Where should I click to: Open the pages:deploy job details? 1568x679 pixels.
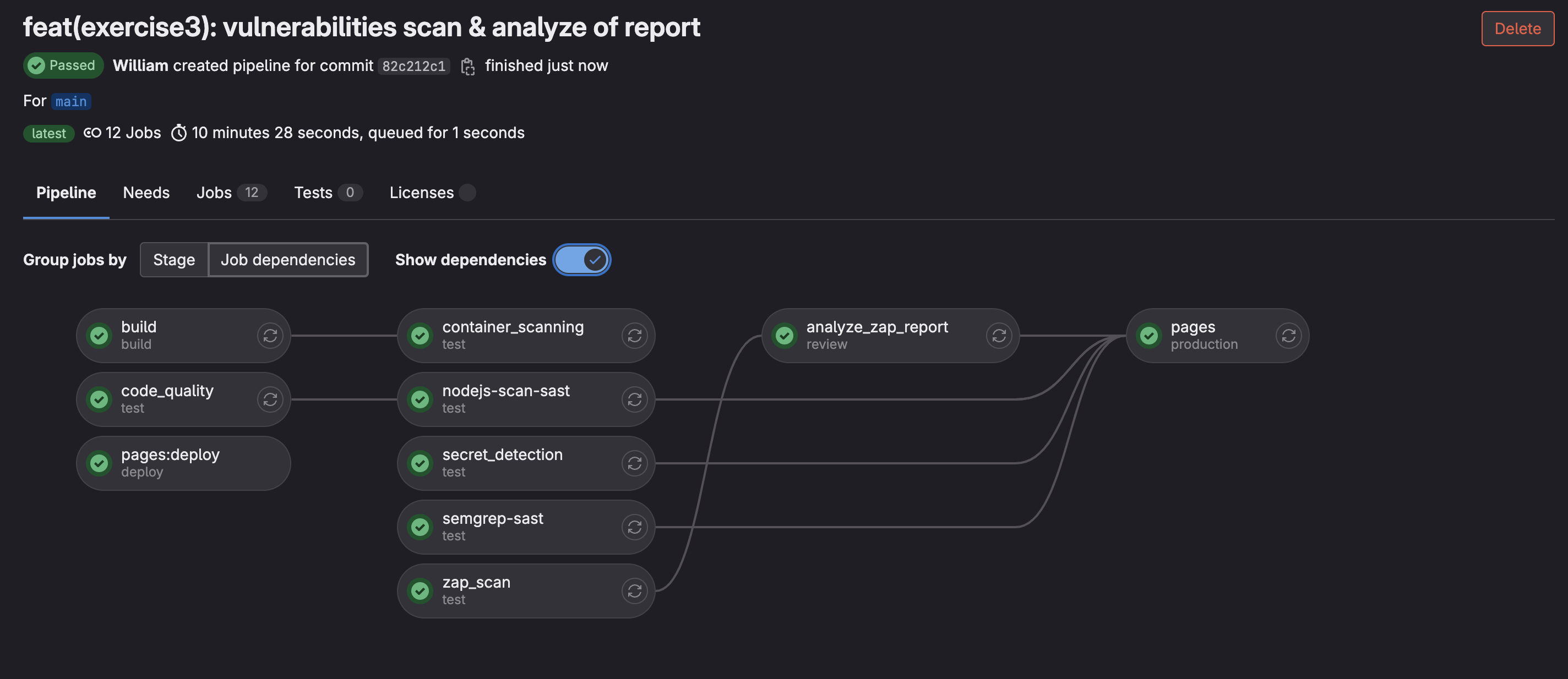click(183, 463)
